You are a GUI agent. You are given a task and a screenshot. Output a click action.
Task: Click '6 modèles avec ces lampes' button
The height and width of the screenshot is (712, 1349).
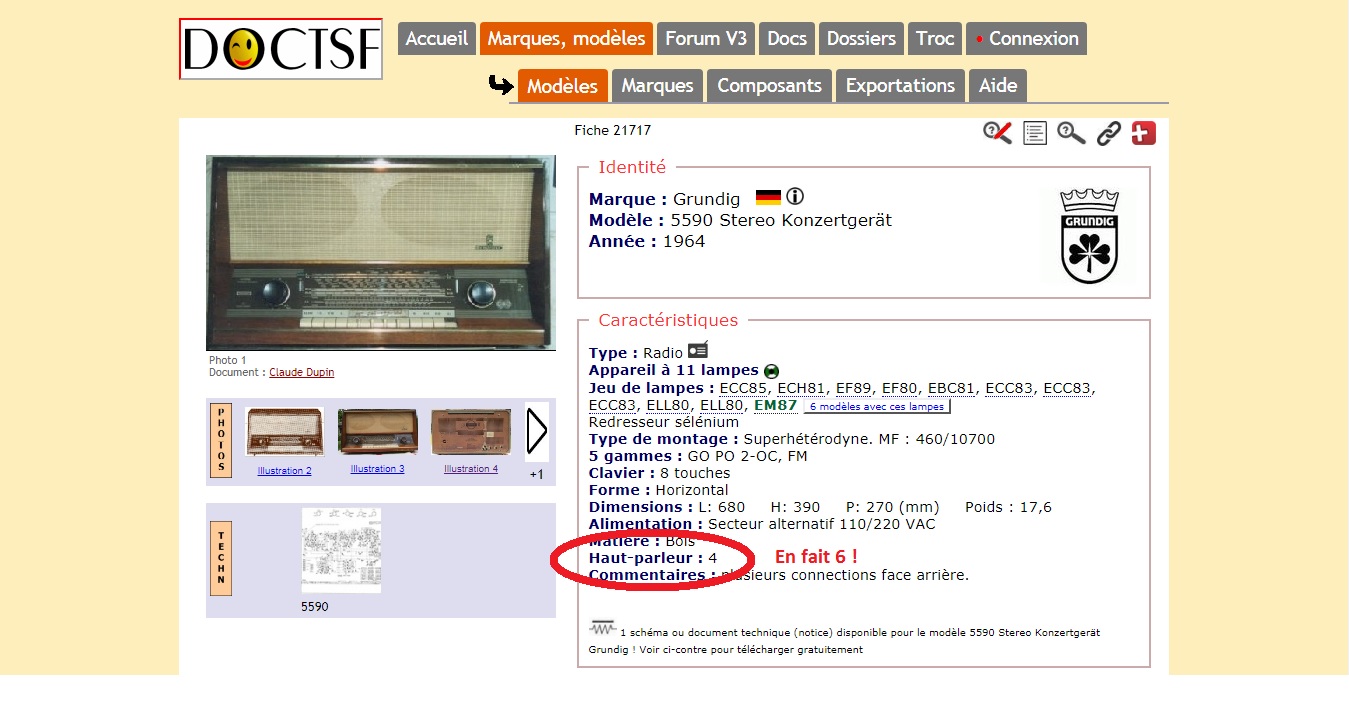(877, 407)
